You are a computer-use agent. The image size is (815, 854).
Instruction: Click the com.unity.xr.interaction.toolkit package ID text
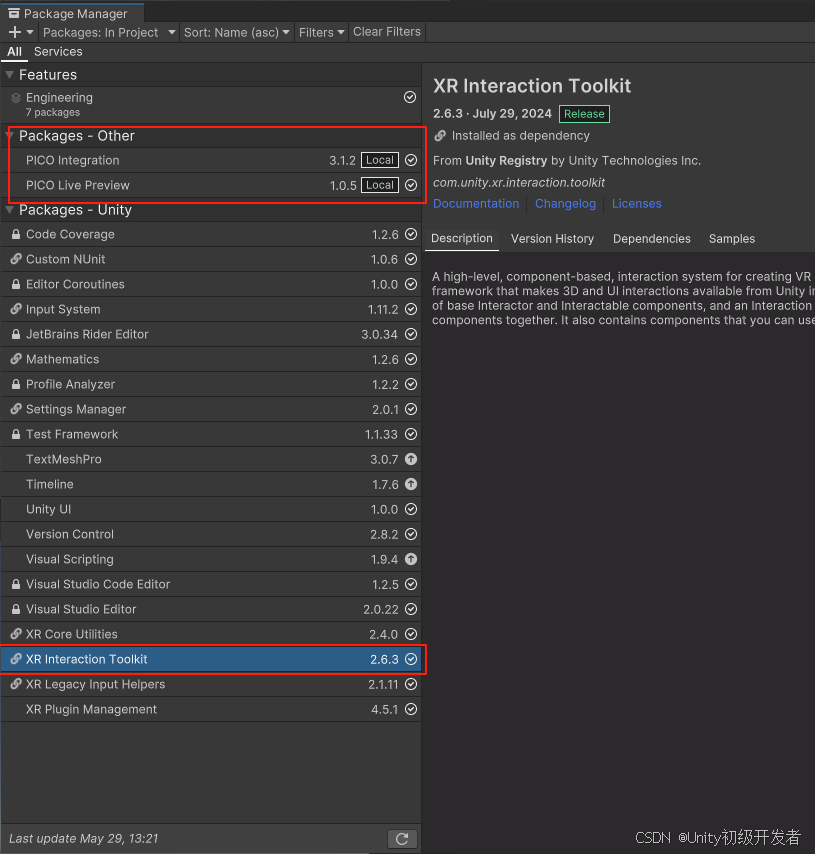pos(519,182)
